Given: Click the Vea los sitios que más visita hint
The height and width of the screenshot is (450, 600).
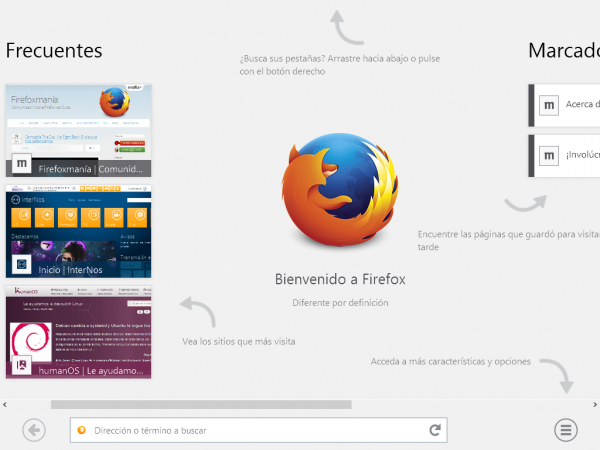Looking at the screenshot, I should [239, 342].
